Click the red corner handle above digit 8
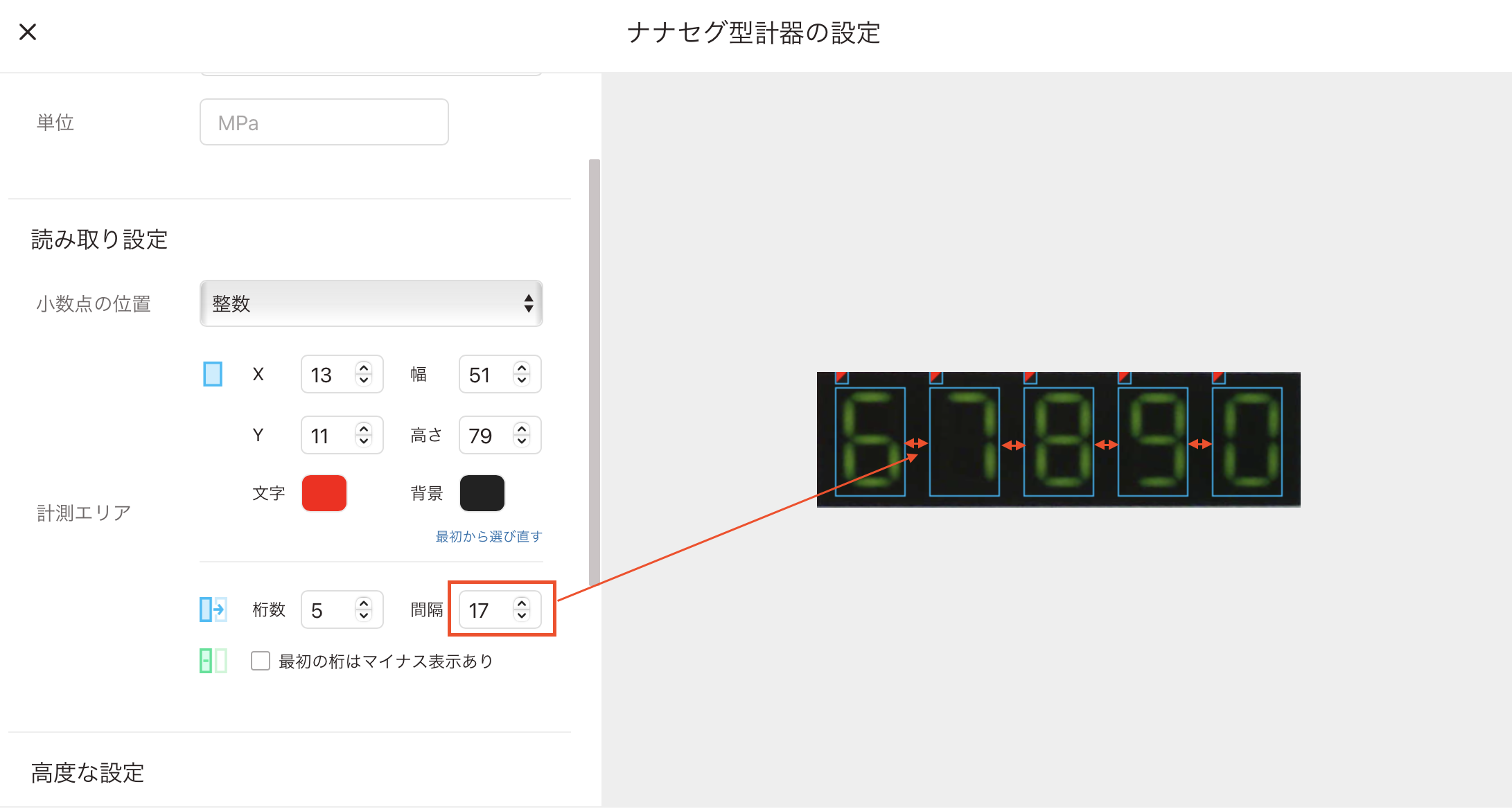Screen dimensions: 1512x809 point(1030,377)
